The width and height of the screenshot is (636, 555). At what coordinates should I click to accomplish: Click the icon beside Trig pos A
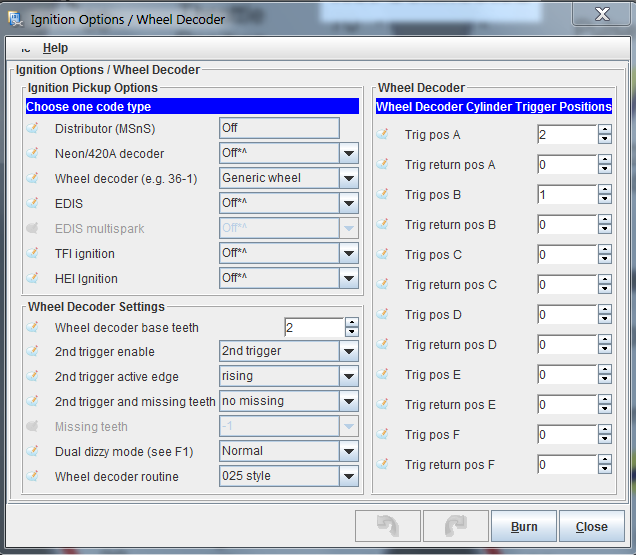[x=382, y=134]
